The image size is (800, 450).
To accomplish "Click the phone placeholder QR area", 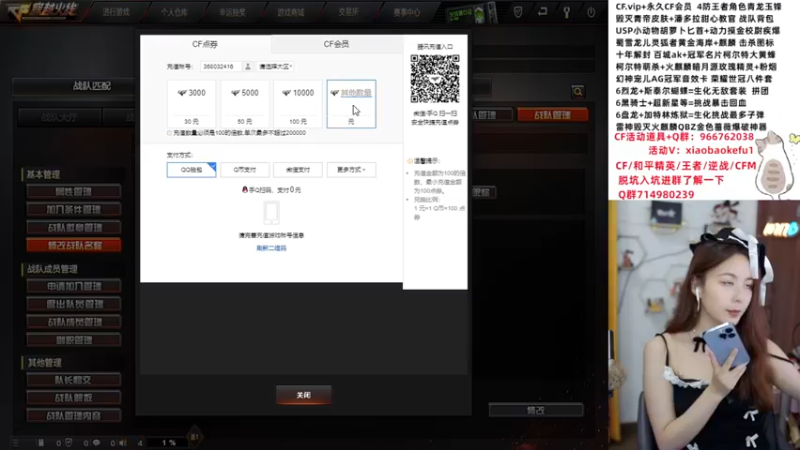I will pyautogui.click(x=271, y=213).
